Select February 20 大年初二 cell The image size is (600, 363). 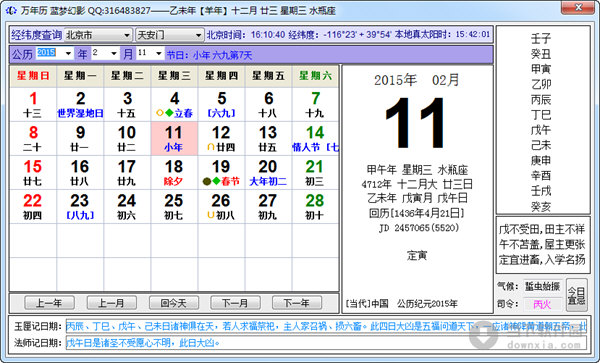coord(268,173)
